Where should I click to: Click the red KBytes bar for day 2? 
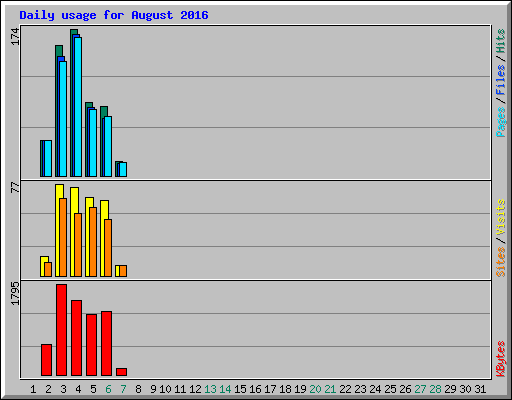pyautogui.click(x=46, y=360)
